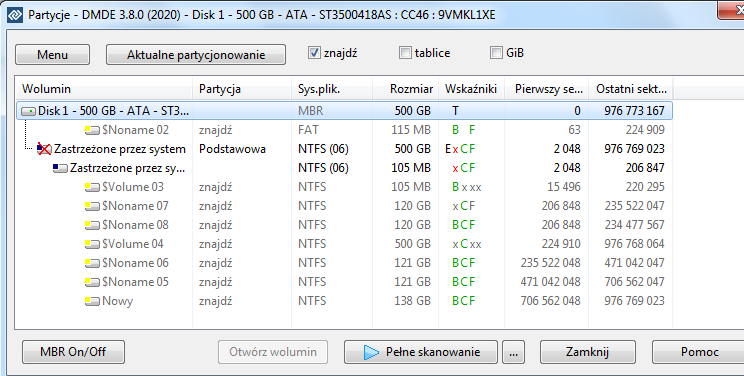
Task: Select Zastrzeżone przez system Podstawowa partition
Action: coord(344,149)
